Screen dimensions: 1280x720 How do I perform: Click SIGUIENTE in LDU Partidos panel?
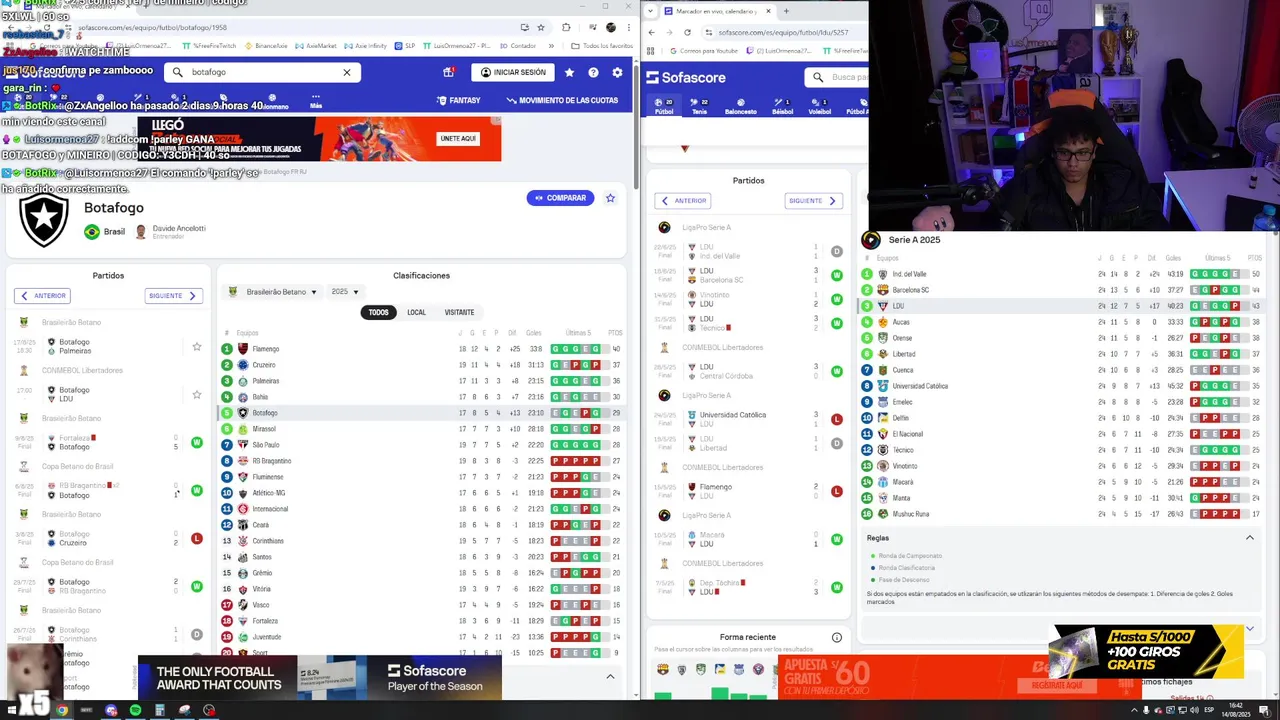pyautogui.click(x=813, y=201)
